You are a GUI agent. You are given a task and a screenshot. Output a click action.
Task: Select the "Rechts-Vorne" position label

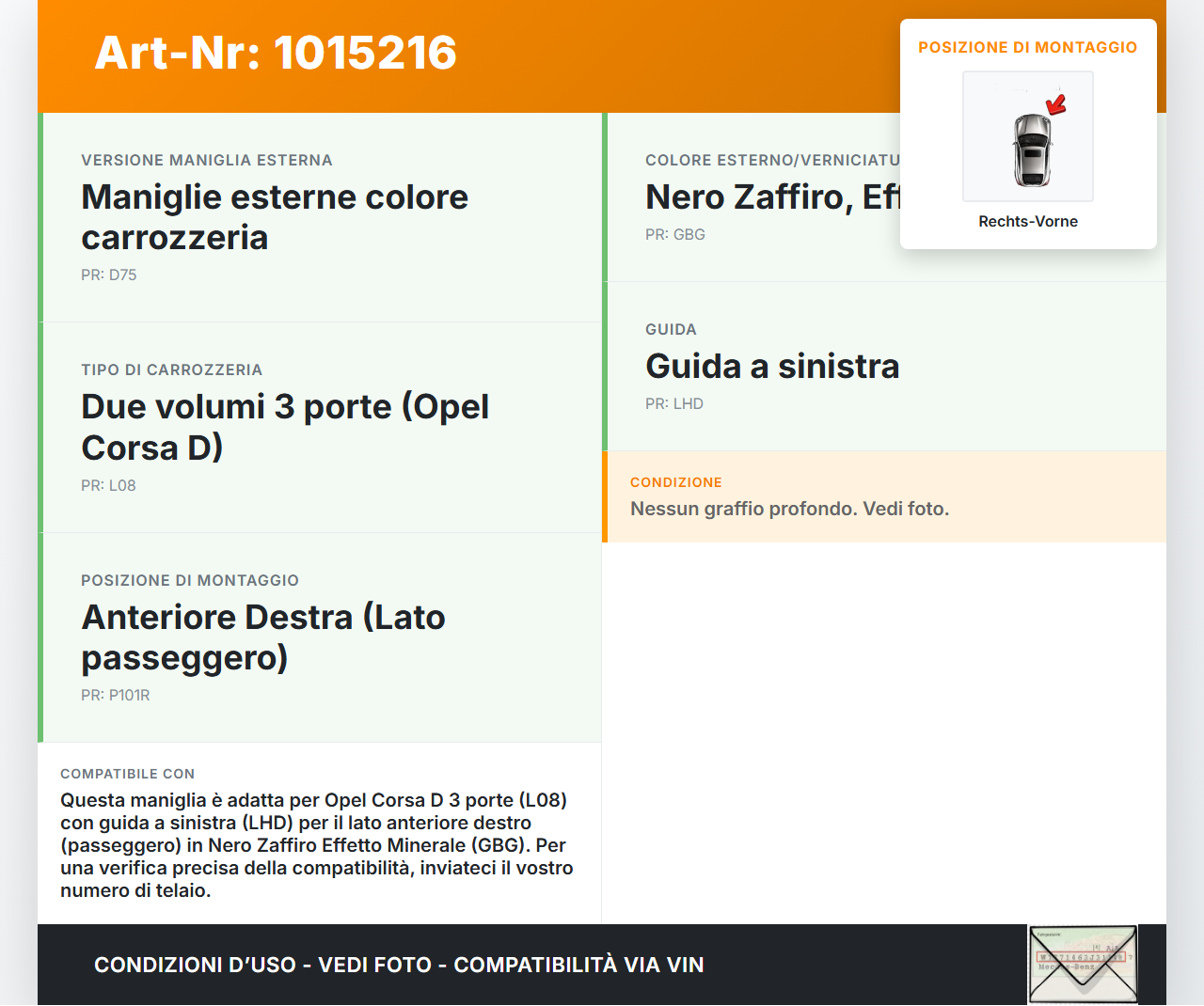tap(1027, 221)
